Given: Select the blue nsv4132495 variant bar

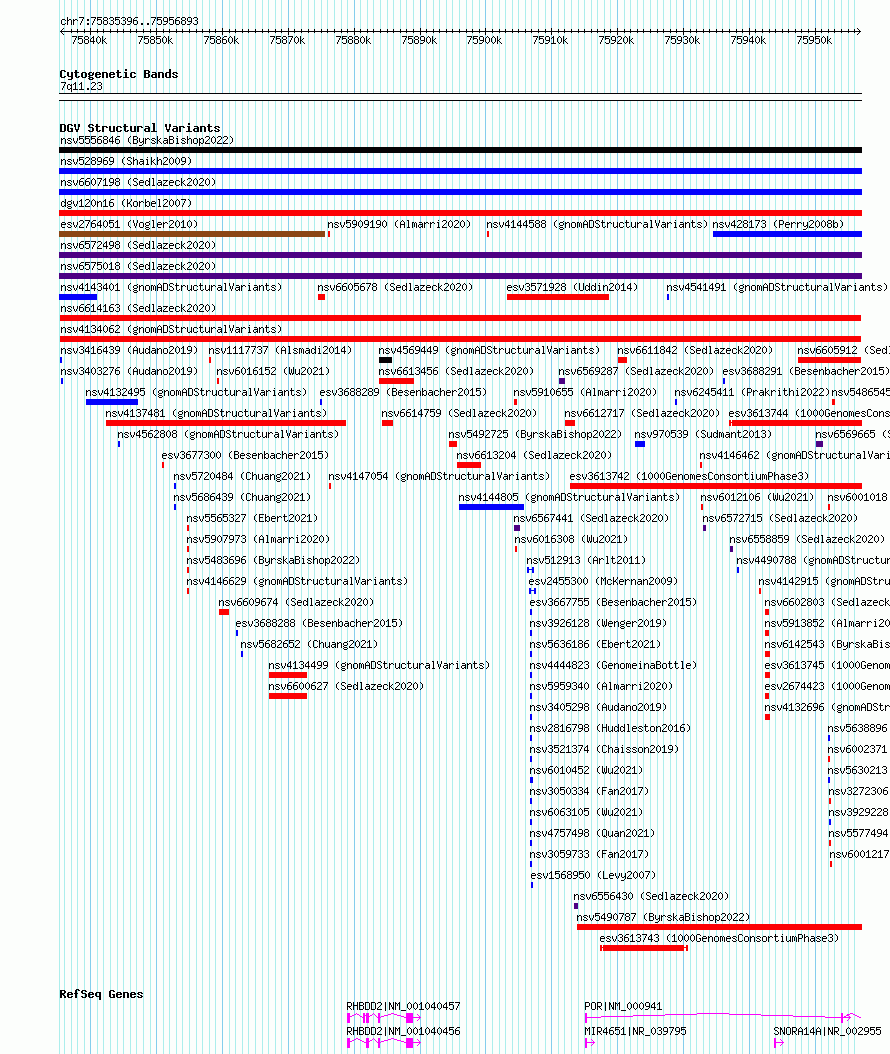Looking at the screenshot, I should click(x=112, y=402).
